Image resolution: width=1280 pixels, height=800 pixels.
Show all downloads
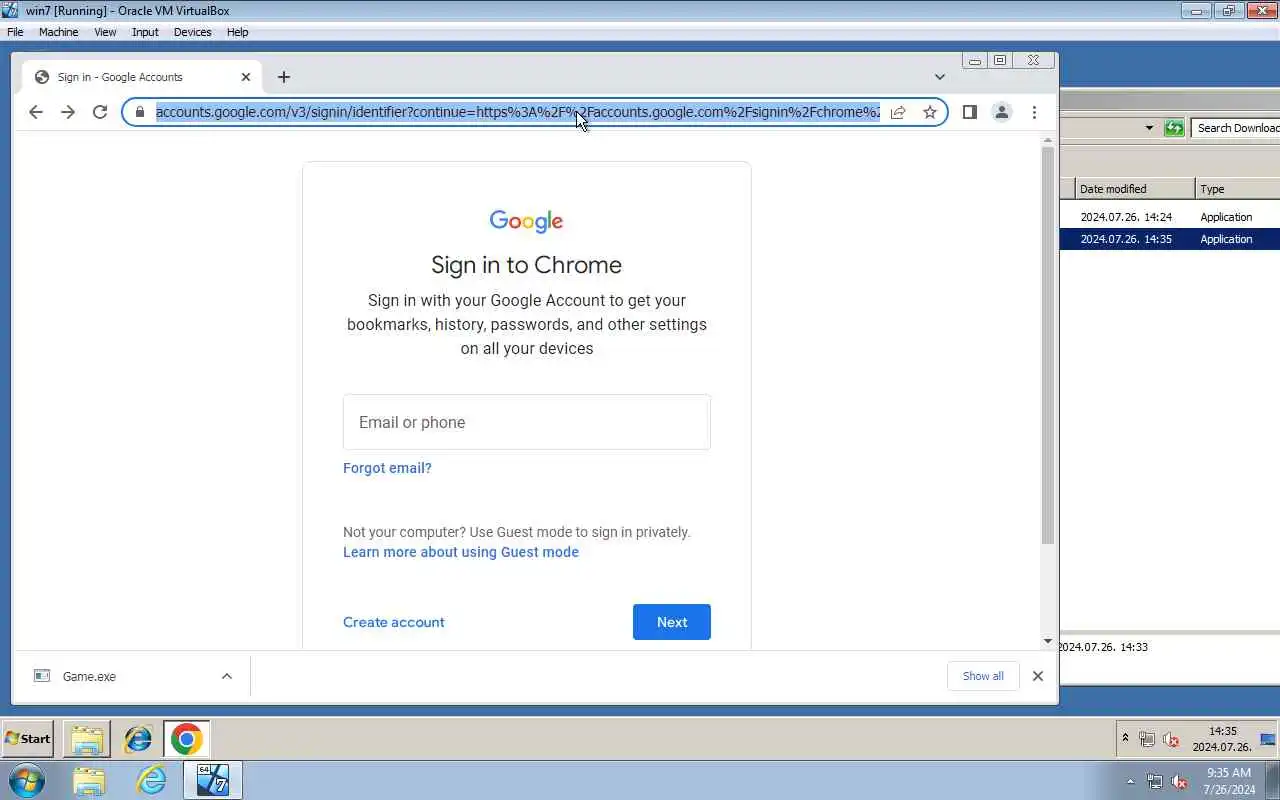[x=983, y=676]
